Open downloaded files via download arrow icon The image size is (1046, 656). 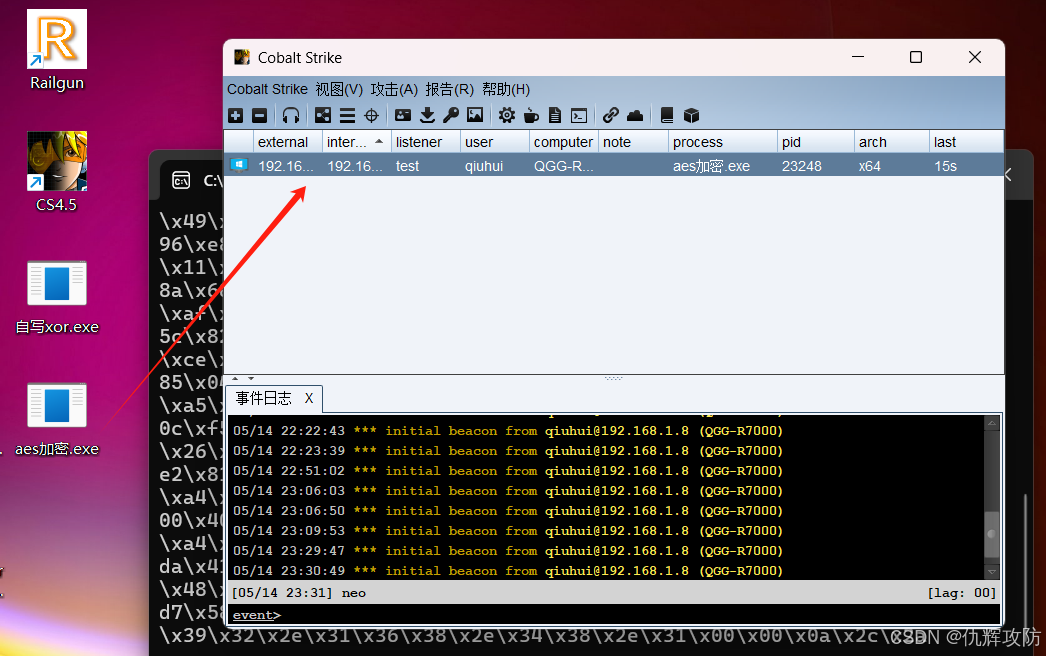tap(427, 115)
